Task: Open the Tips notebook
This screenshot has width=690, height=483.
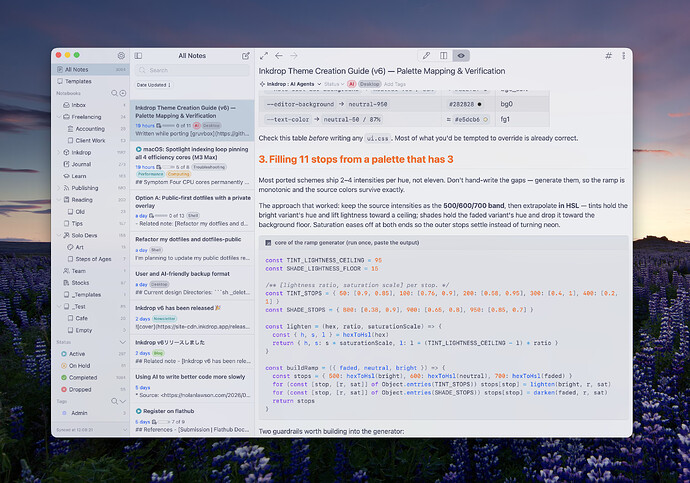Action: 91,223
